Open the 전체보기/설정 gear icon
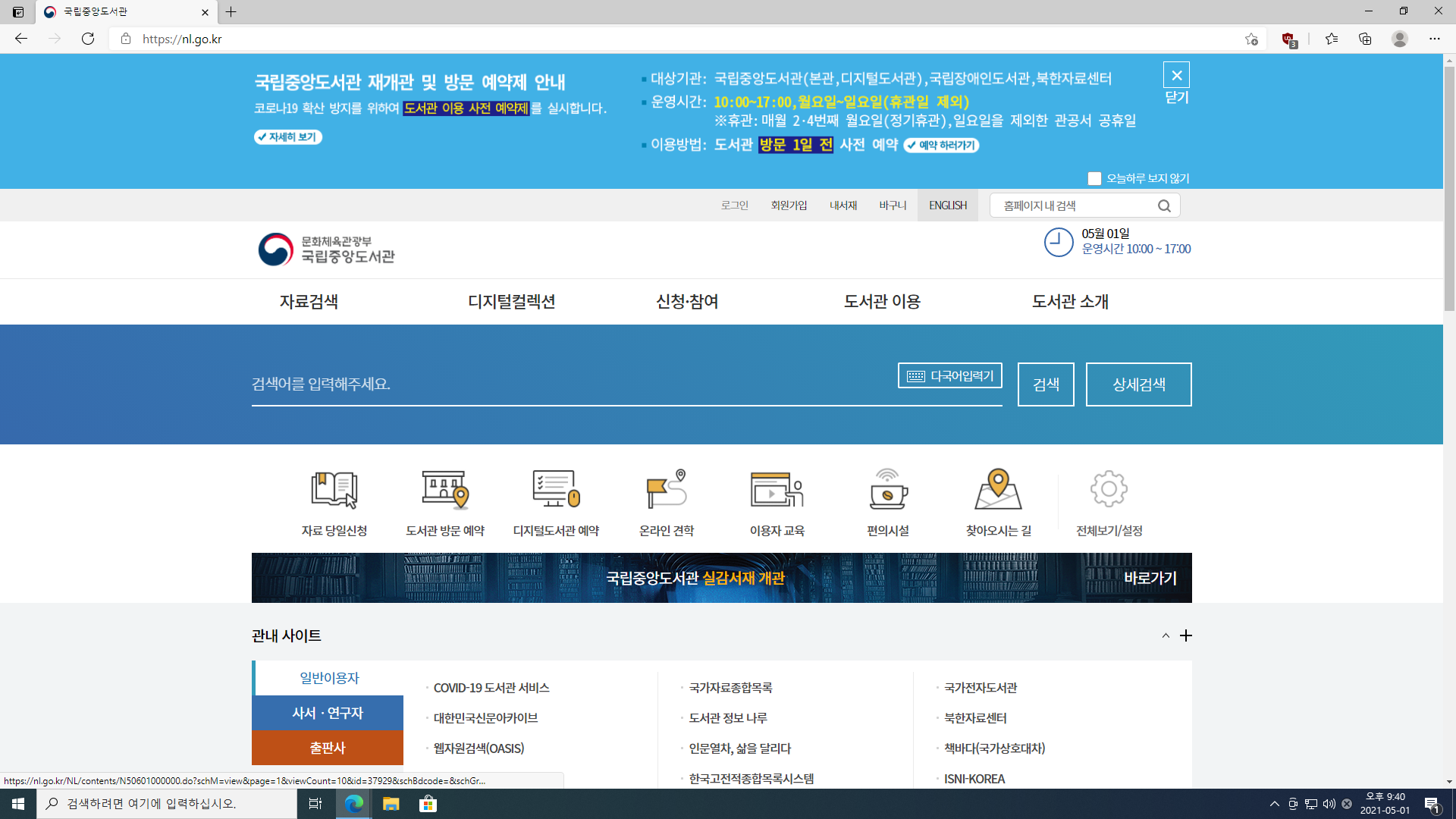The height and width of the screenshot is (819, 1456). click(1109, 489)
